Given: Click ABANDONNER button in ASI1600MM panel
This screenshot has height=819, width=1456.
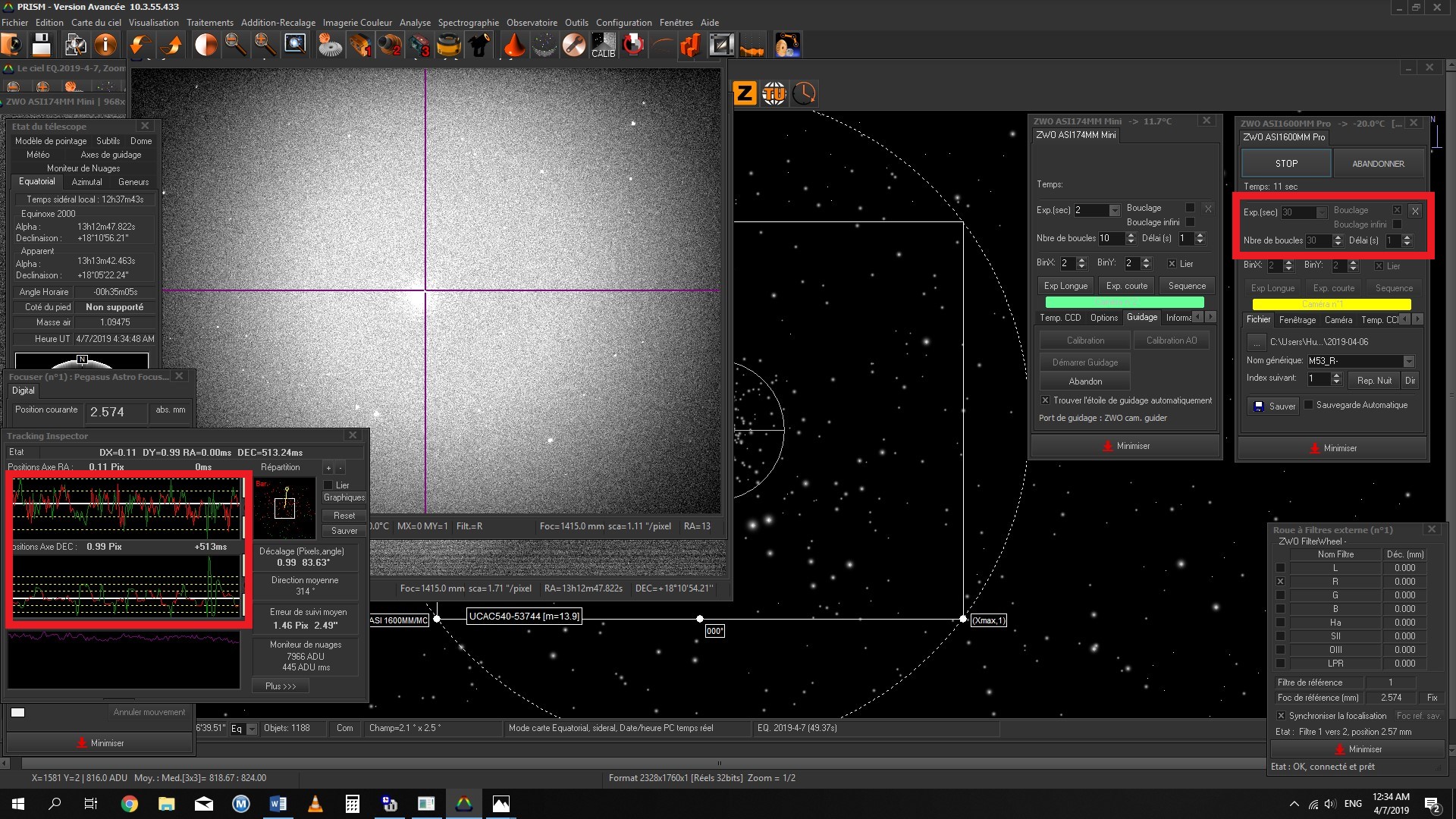Looking at the screenshot, I should [x=1378, y=164].
